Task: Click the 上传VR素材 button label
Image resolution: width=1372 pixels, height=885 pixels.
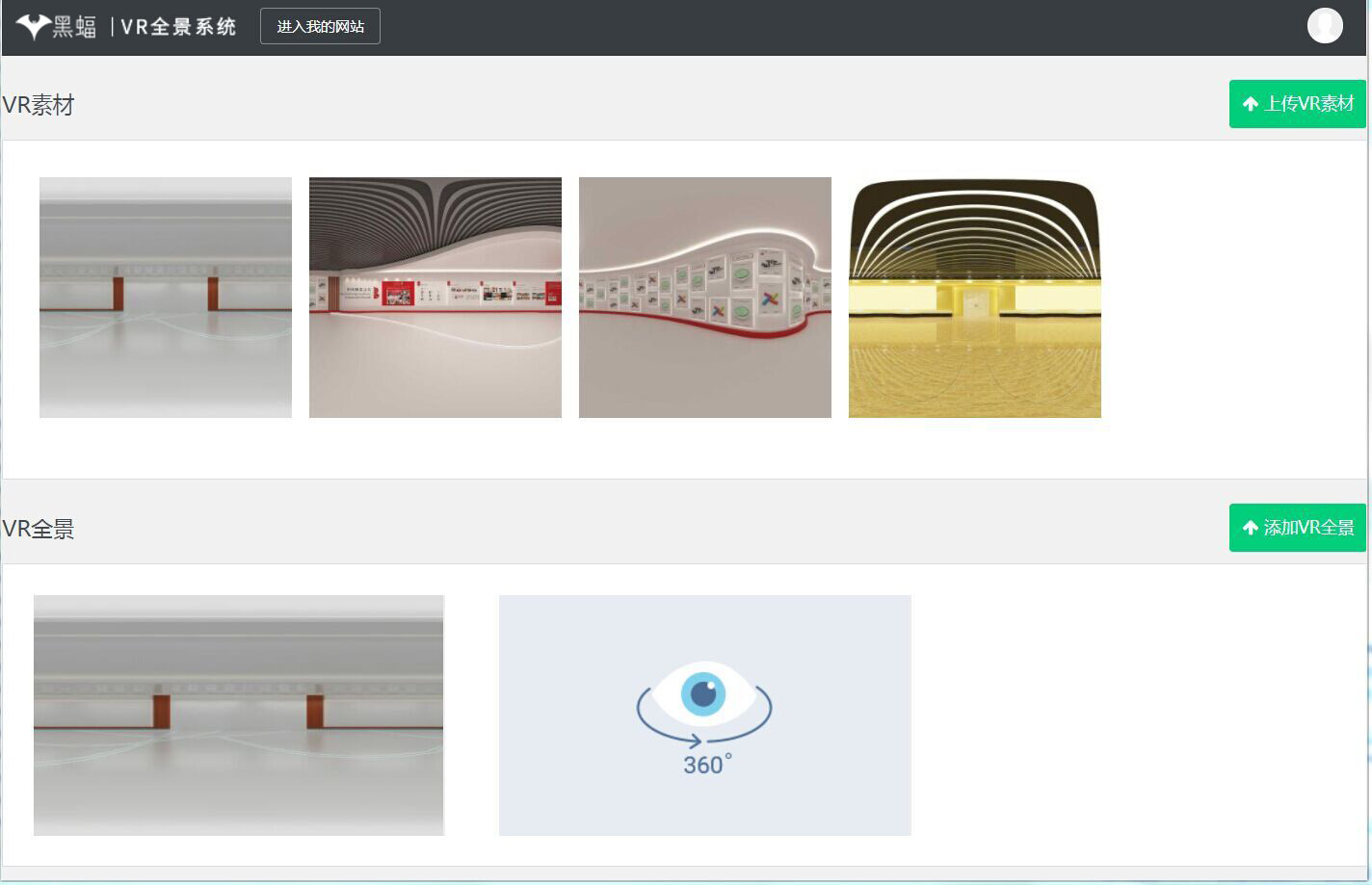Action: [1308, 104]
